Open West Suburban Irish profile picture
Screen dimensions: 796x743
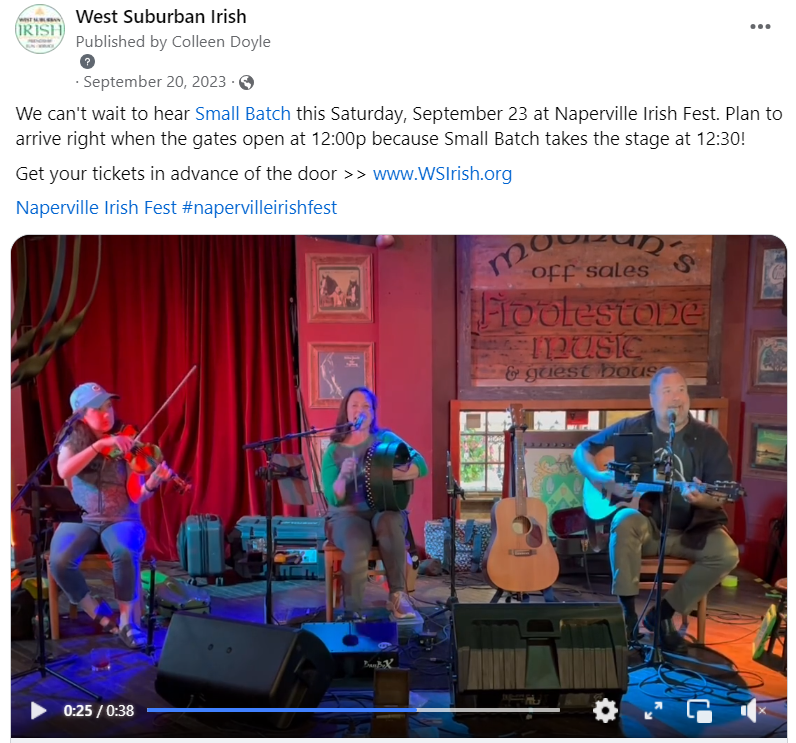[x=40, y=29]
